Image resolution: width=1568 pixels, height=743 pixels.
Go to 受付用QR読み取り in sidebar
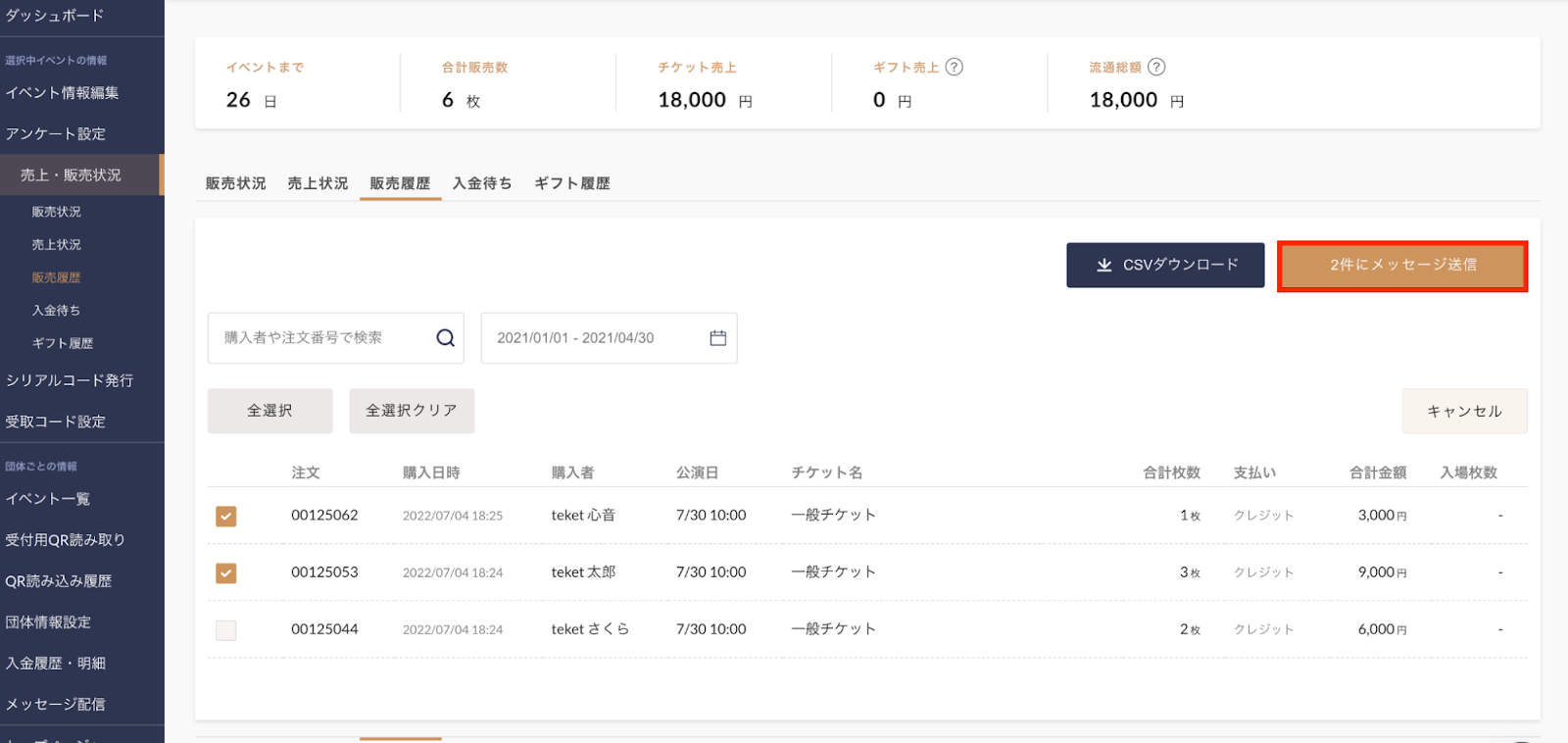click(x=65, y=540)
